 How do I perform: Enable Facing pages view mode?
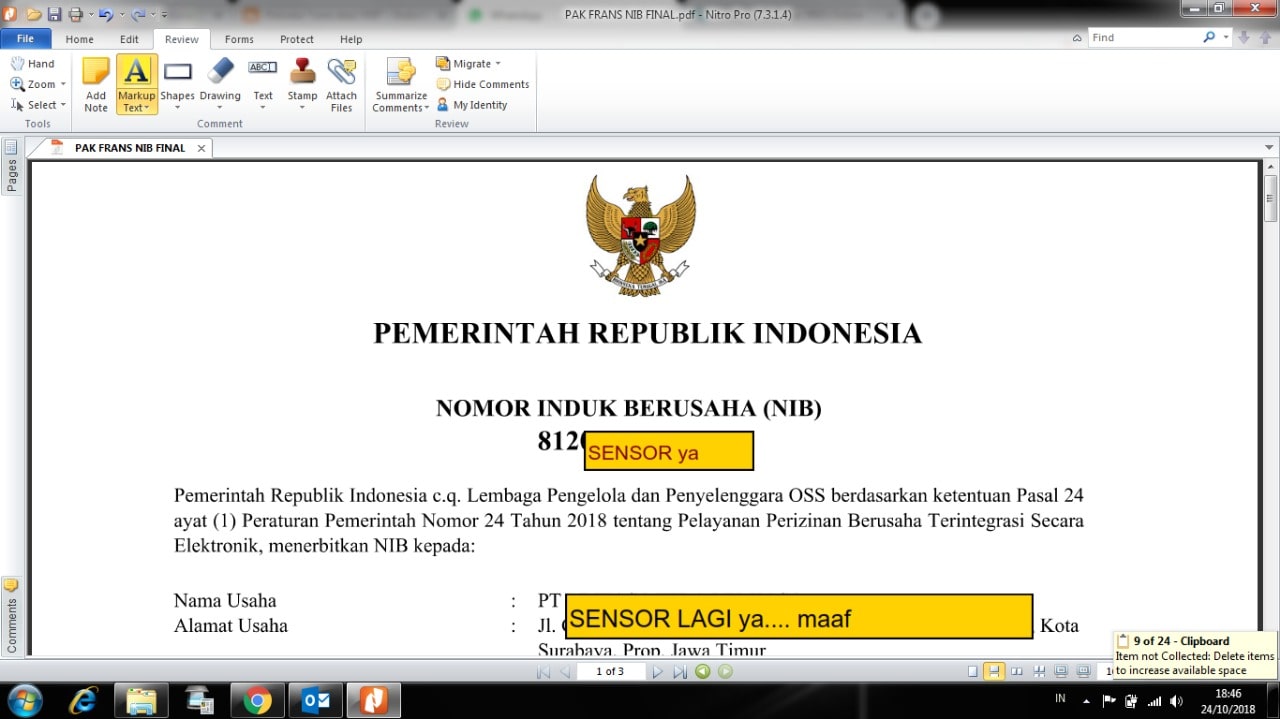[1017, 672]
